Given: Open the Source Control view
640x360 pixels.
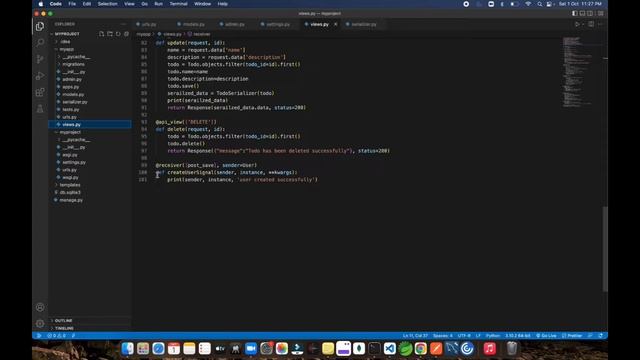Looking at the screenshot, I should coord(40,59).
